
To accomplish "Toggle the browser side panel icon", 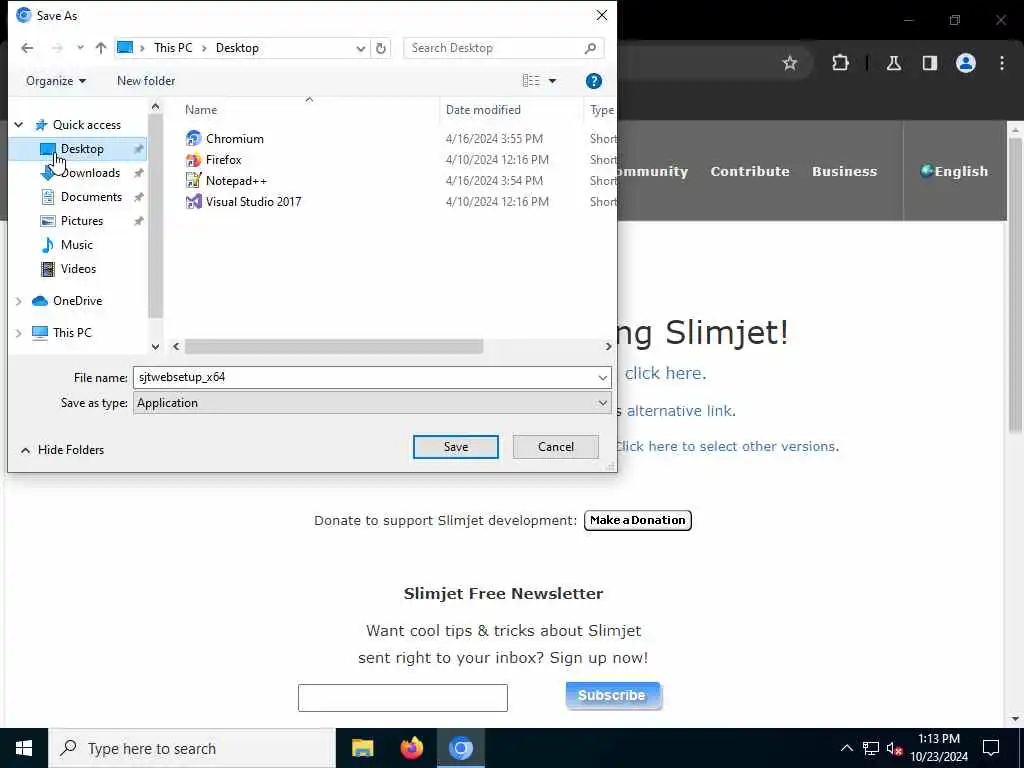I will coord(930,63).
